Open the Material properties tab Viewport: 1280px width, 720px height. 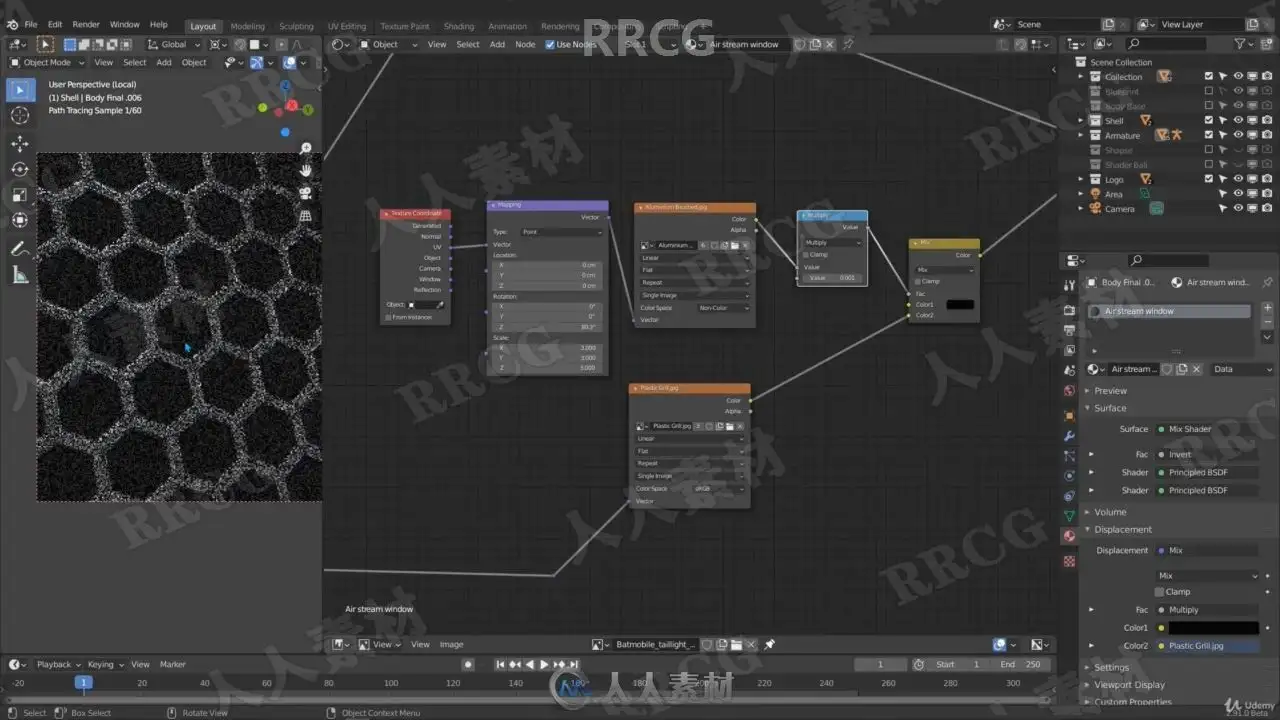[1069, 536]
